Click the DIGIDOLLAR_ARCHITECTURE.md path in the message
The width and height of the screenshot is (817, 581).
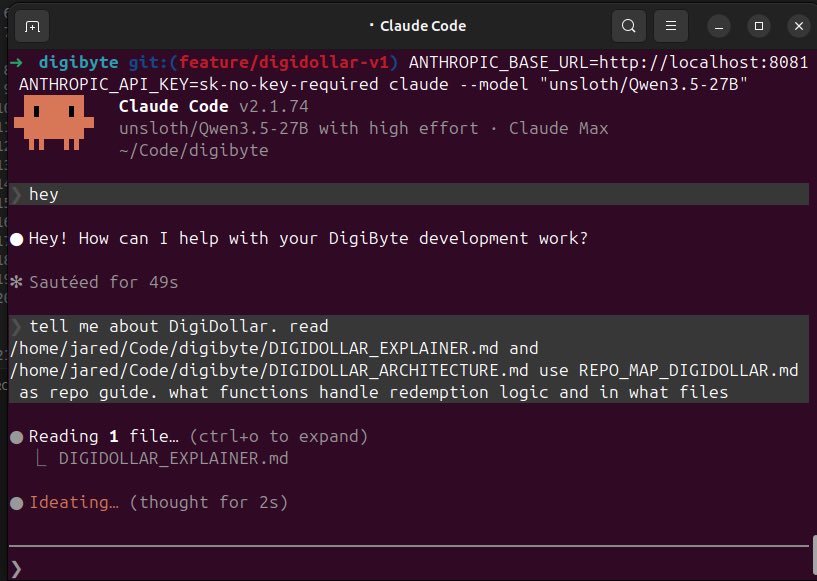tap(269, 370)
